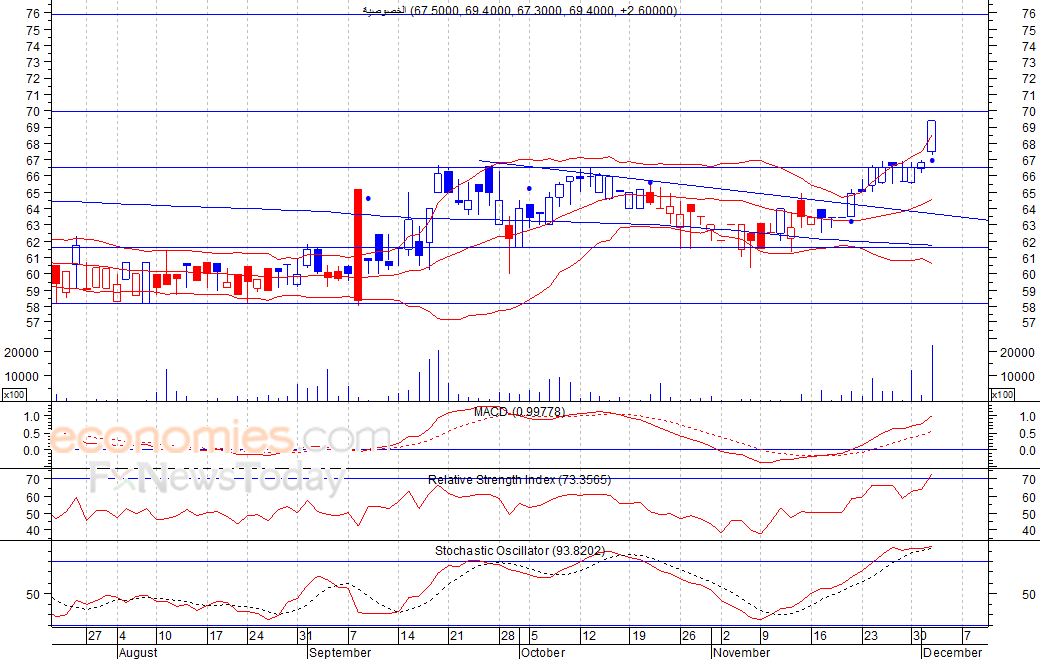Image resolution: width=1040 pixels, height=659 pixels.
Task: Click the 60 RSI label on right axis
Action: [x=1029, y=497]
